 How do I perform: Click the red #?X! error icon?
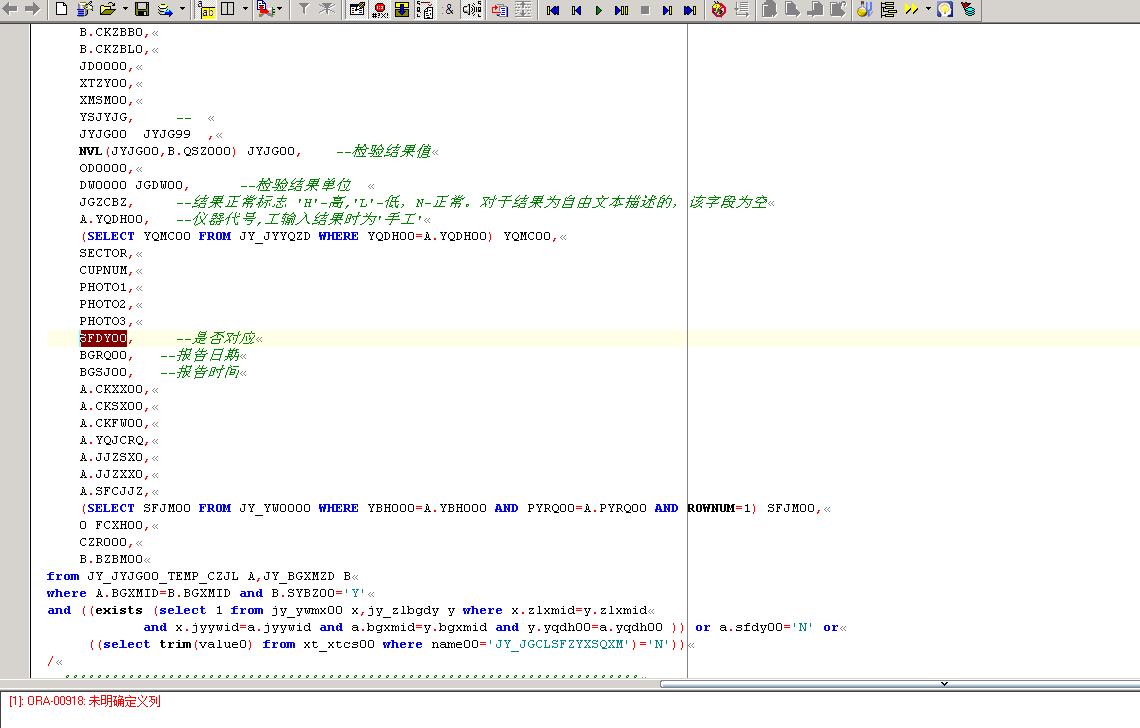point(380,10)
